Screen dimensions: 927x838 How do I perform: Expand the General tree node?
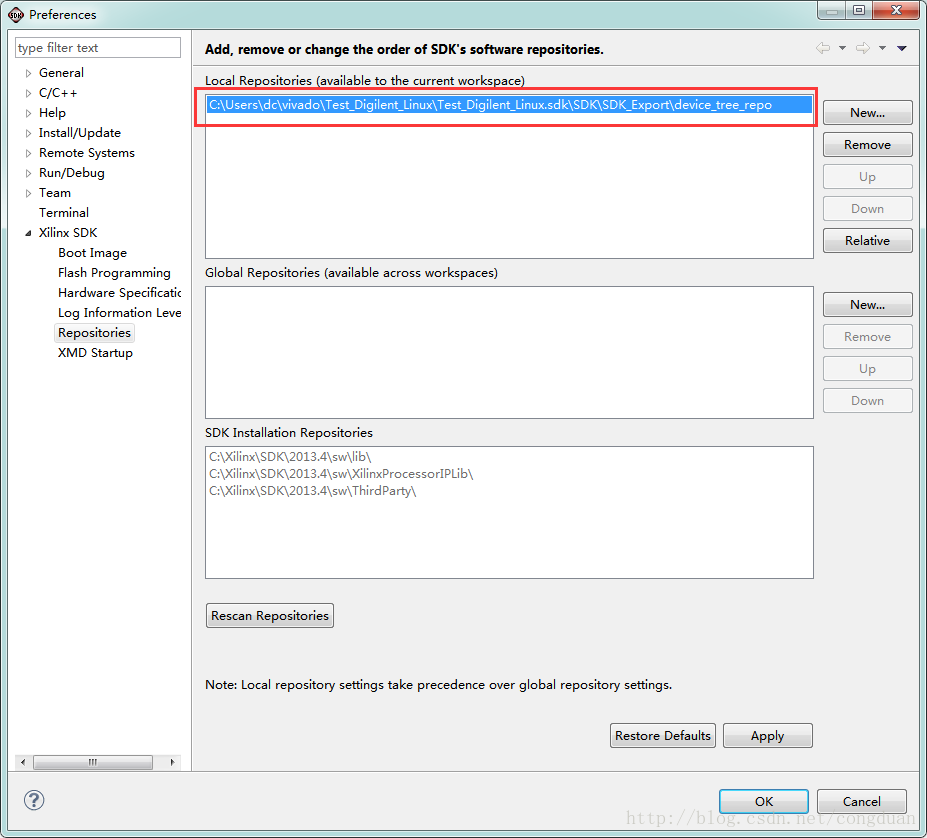(x=28, y=73)
